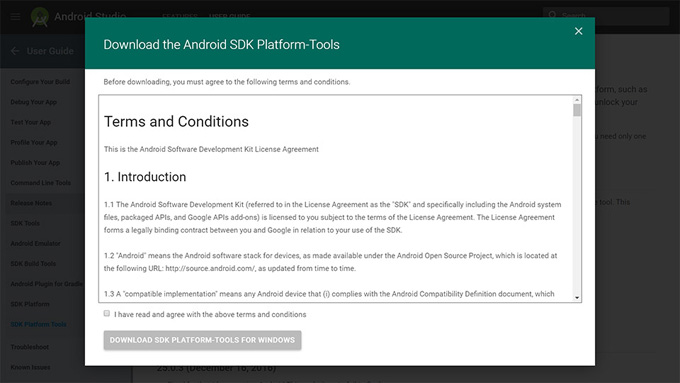This screenshot has width=680, height=383.
Task: Click the back arrow beside User Guide
Action: click(x=15, y=51)
